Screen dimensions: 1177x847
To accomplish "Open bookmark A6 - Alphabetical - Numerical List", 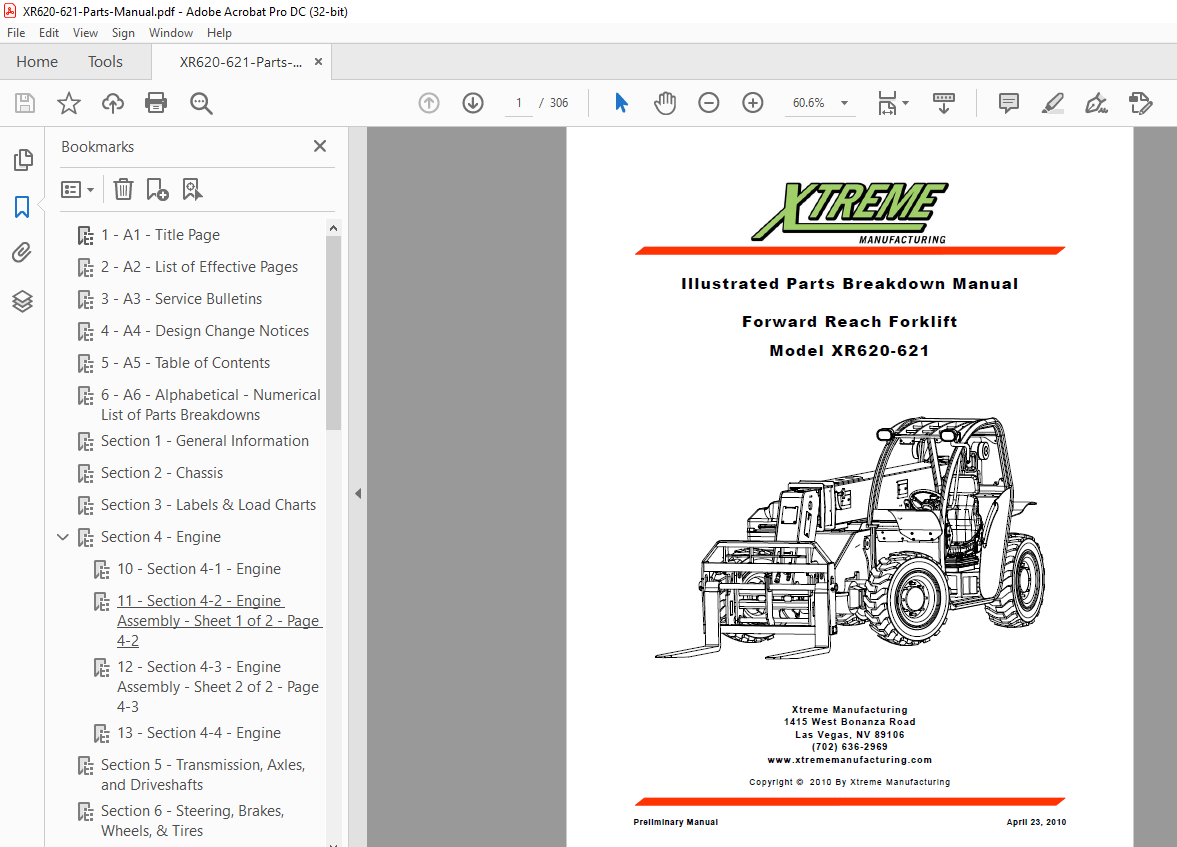I will pos(210,405).
